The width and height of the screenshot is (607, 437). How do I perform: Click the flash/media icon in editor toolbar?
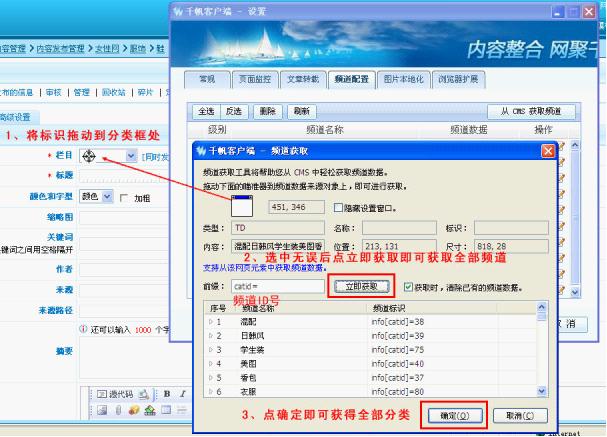[134, 410]
